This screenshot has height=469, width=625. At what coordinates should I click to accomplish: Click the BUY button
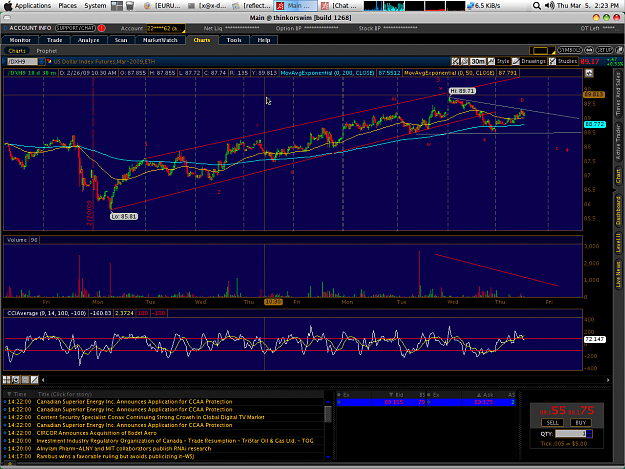(580, 423)
